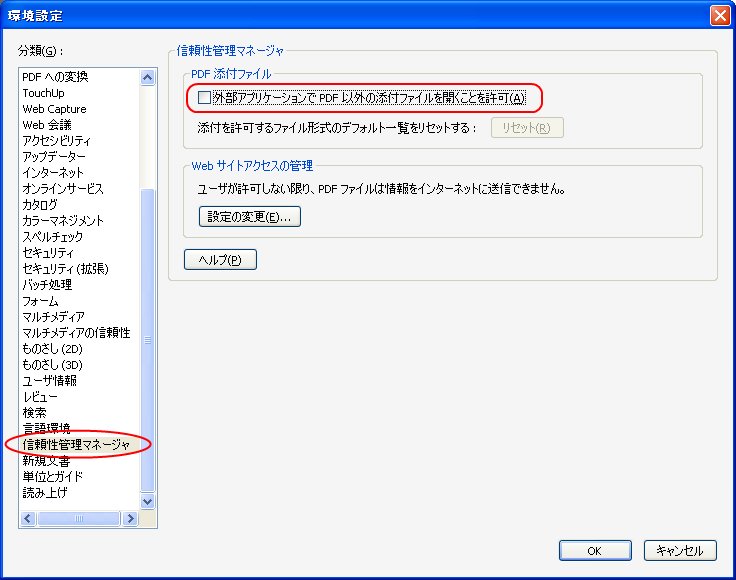Click the キャンセル button
Image resolution: width=736 pixels, height=580 pixels.
coord(680,550)
